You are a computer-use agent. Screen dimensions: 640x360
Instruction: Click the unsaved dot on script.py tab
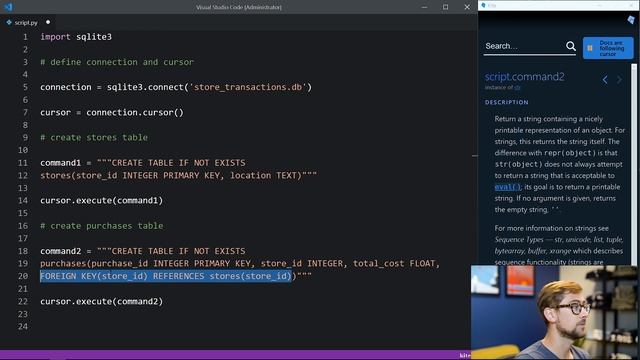pyautogui.click(x=48, y=22)
